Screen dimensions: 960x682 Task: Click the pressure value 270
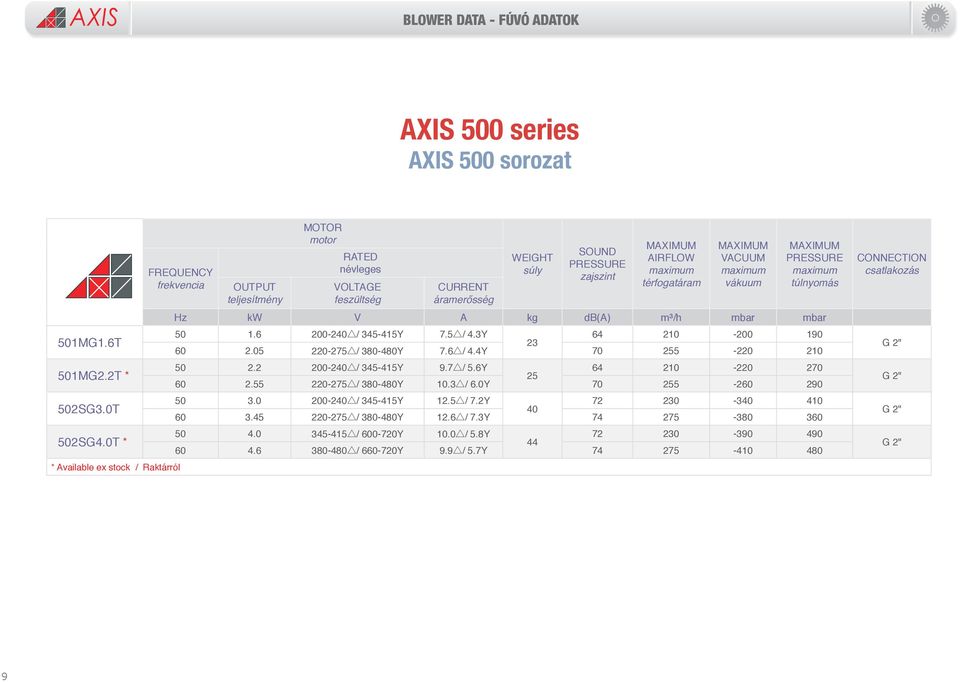click(814, 368)
